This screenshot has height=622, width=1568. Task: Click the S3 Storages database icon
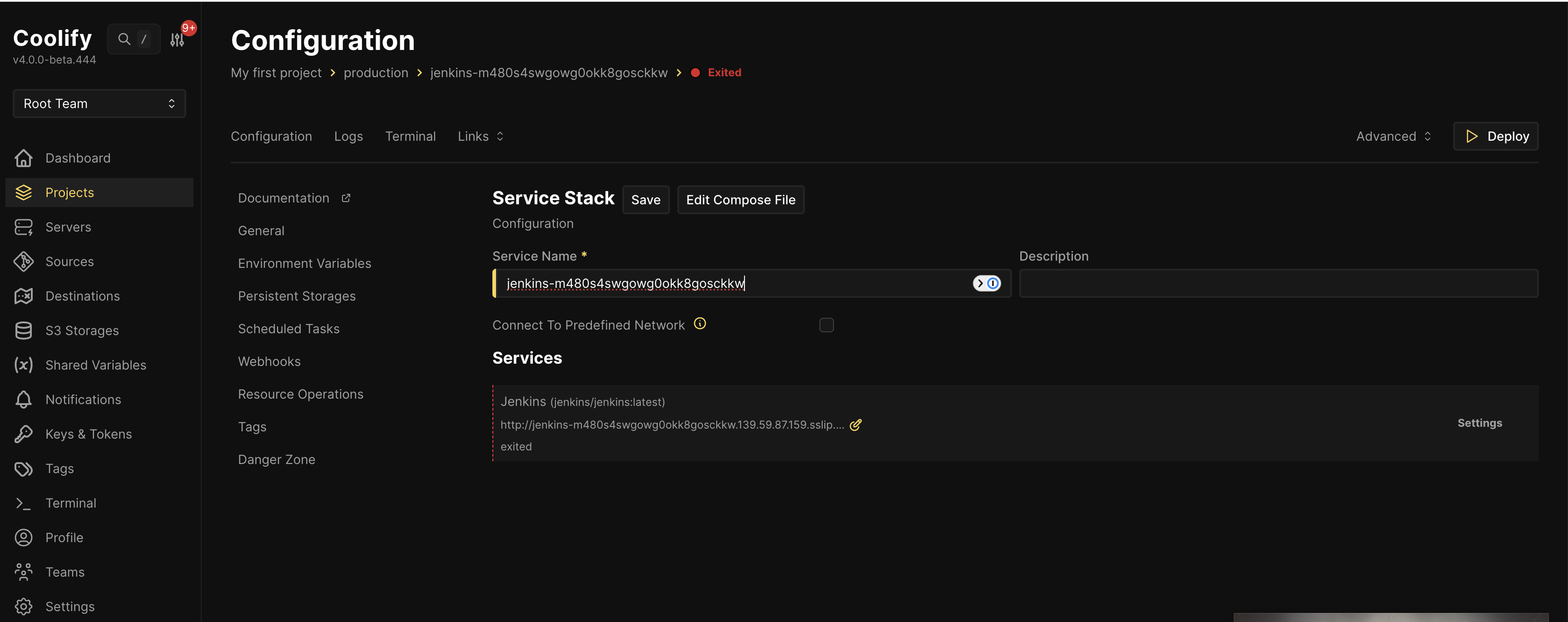(24, 331)
